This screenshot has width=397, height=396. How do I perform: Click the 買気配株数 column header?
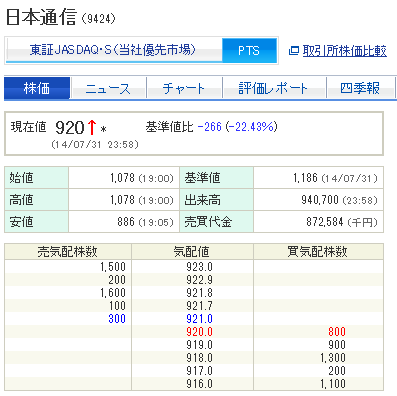(317, 252)
